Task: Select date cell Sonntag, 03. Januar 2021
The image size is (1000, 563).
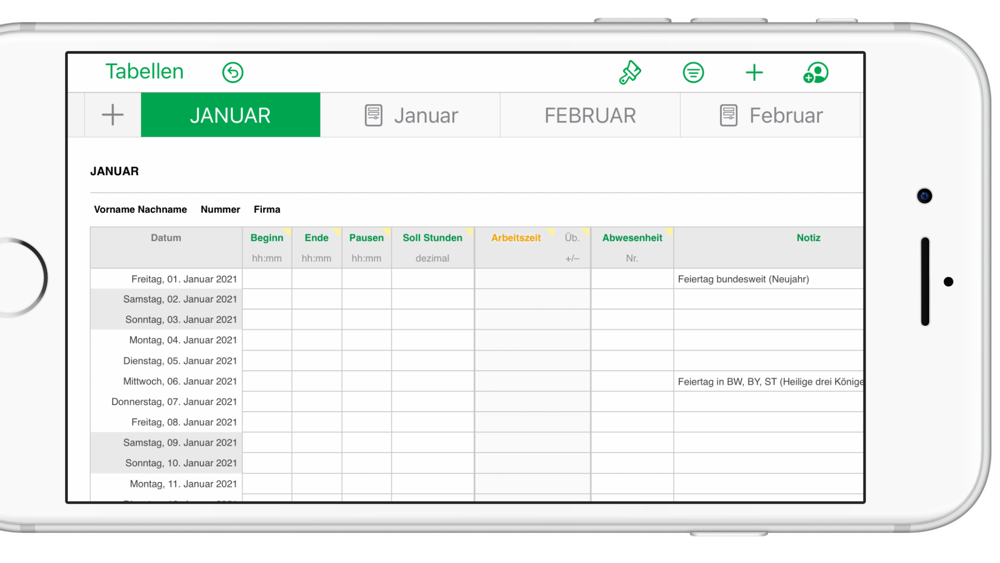Action: 166,319
